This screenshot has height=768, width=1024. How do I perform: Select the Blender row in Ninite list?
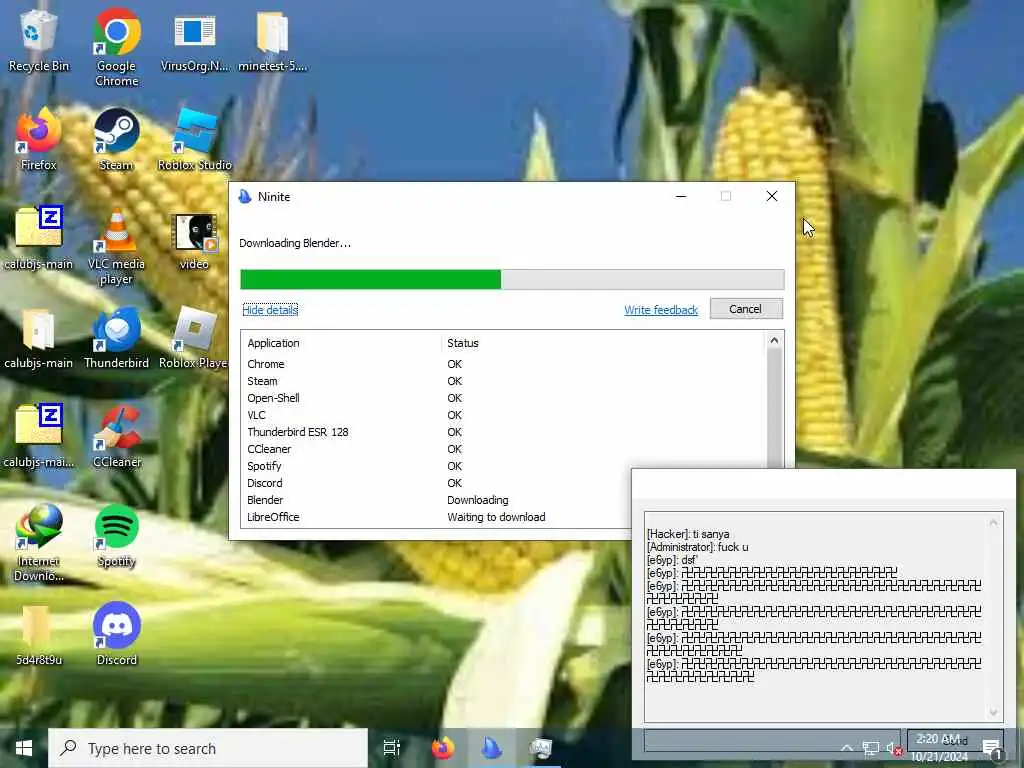point(436,500)
